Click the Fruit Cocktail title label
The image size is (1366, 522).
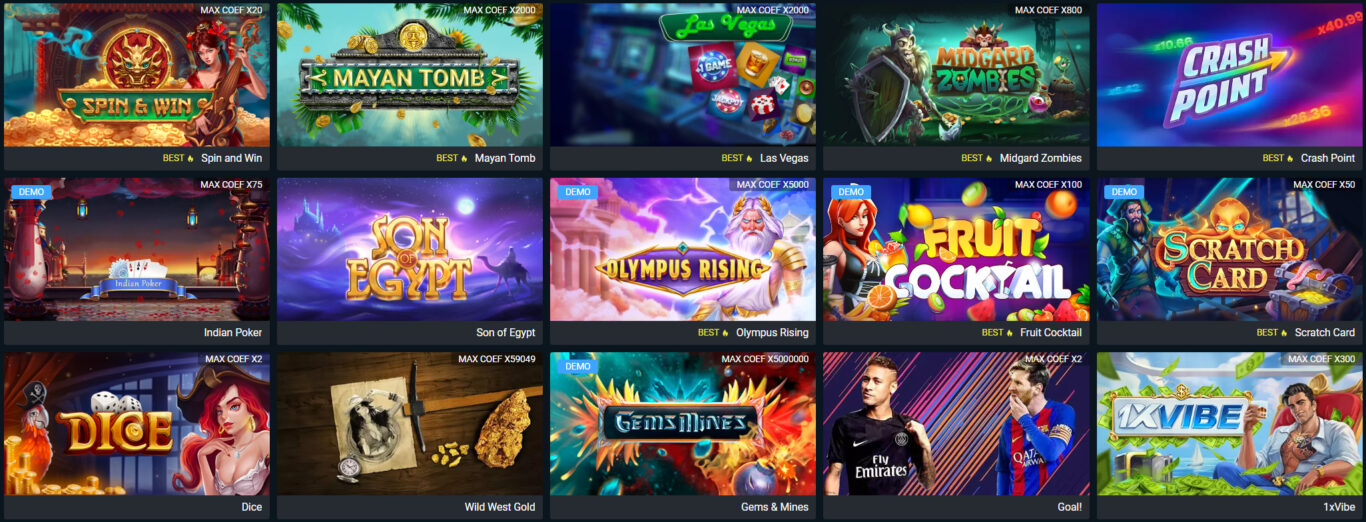pyautogui.click(x=1051, y=333)
